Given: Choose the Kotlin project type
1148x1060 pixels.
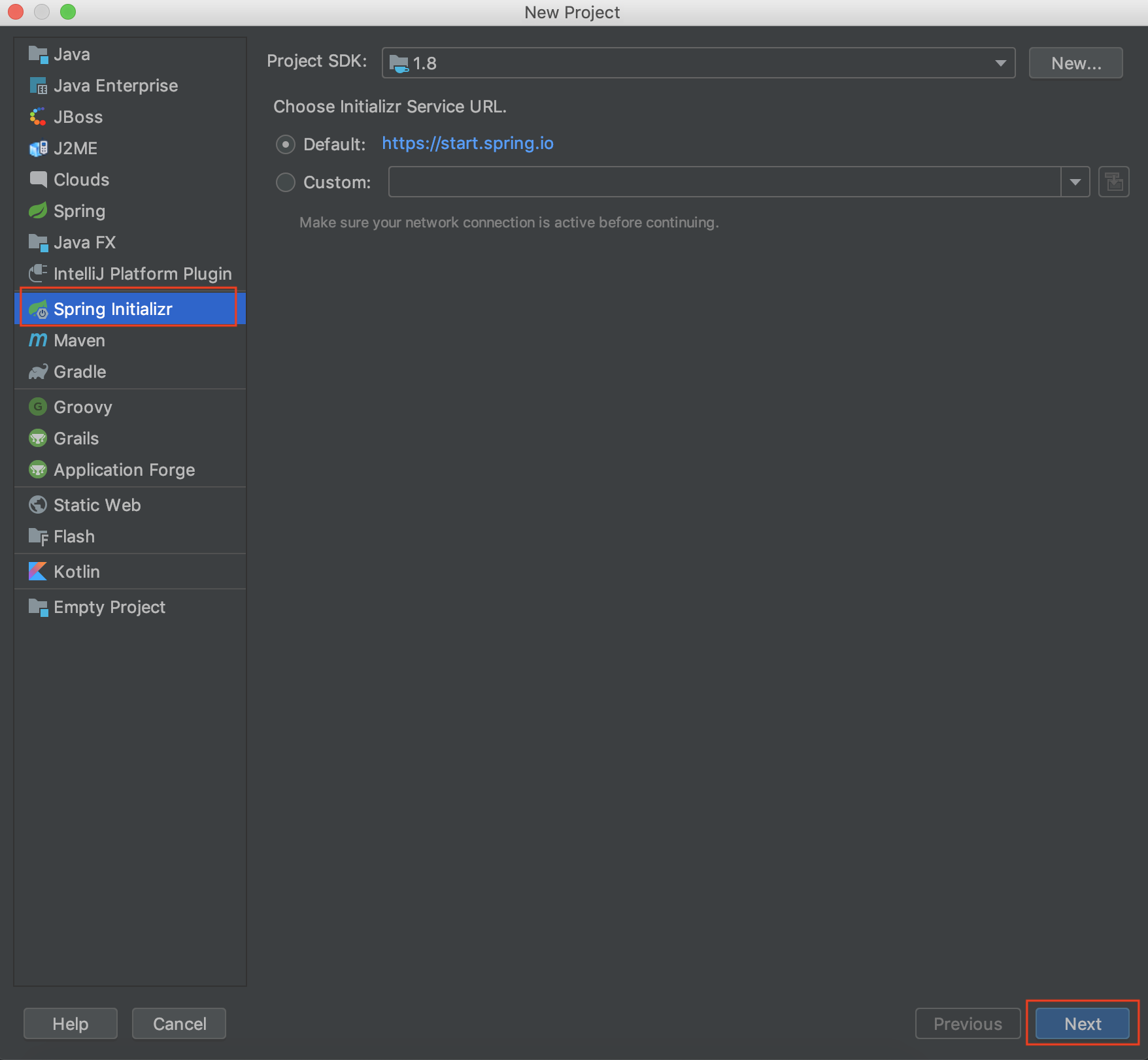Looking at the screenshot, I should point(130,572).
